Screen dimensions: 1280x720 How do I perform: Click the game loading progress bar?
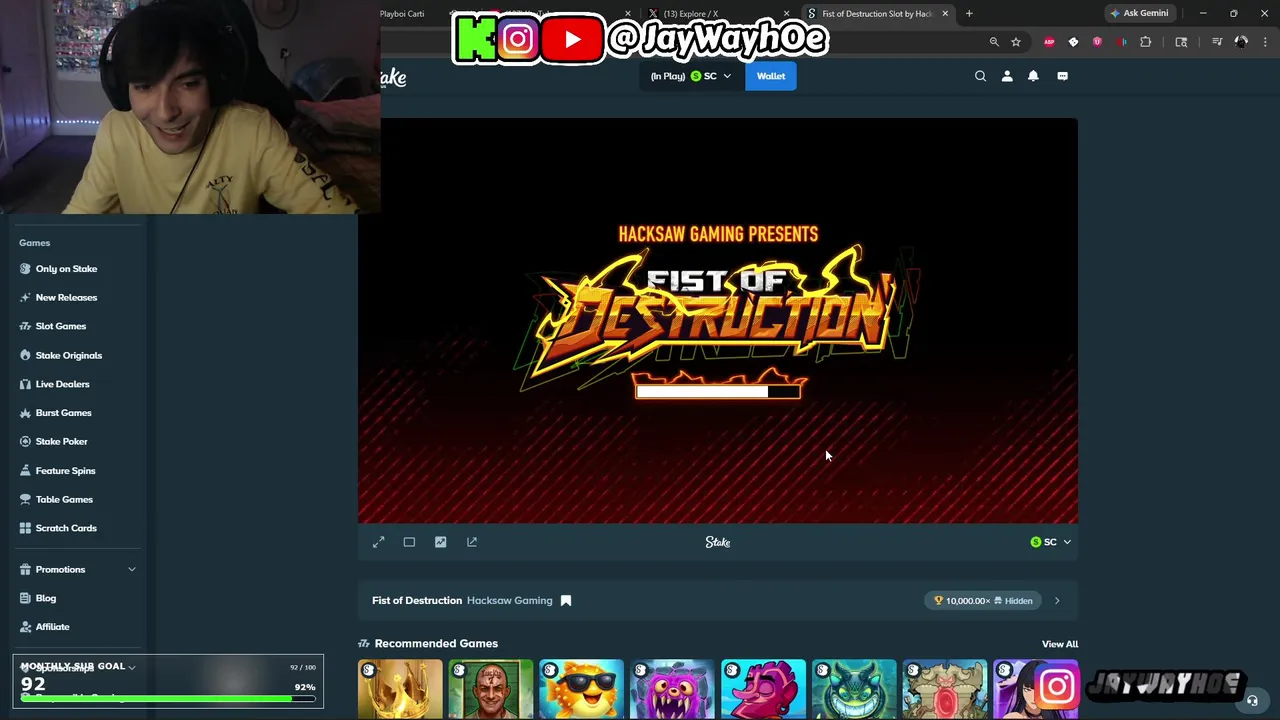click(x=718, y=392)
